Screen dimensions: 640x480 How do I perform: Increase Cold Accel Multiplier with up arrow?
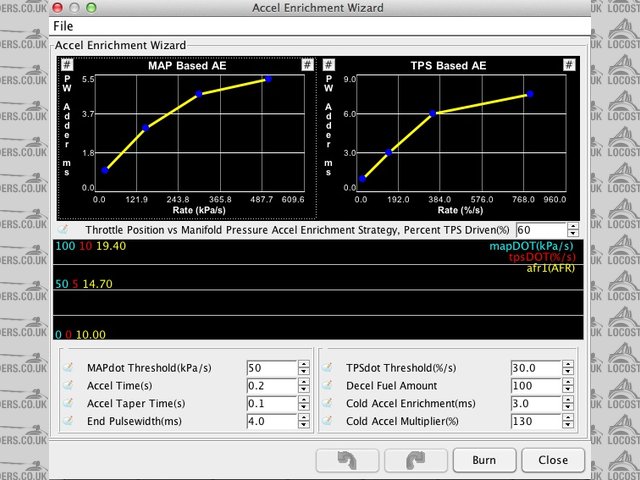pos(568,418)
